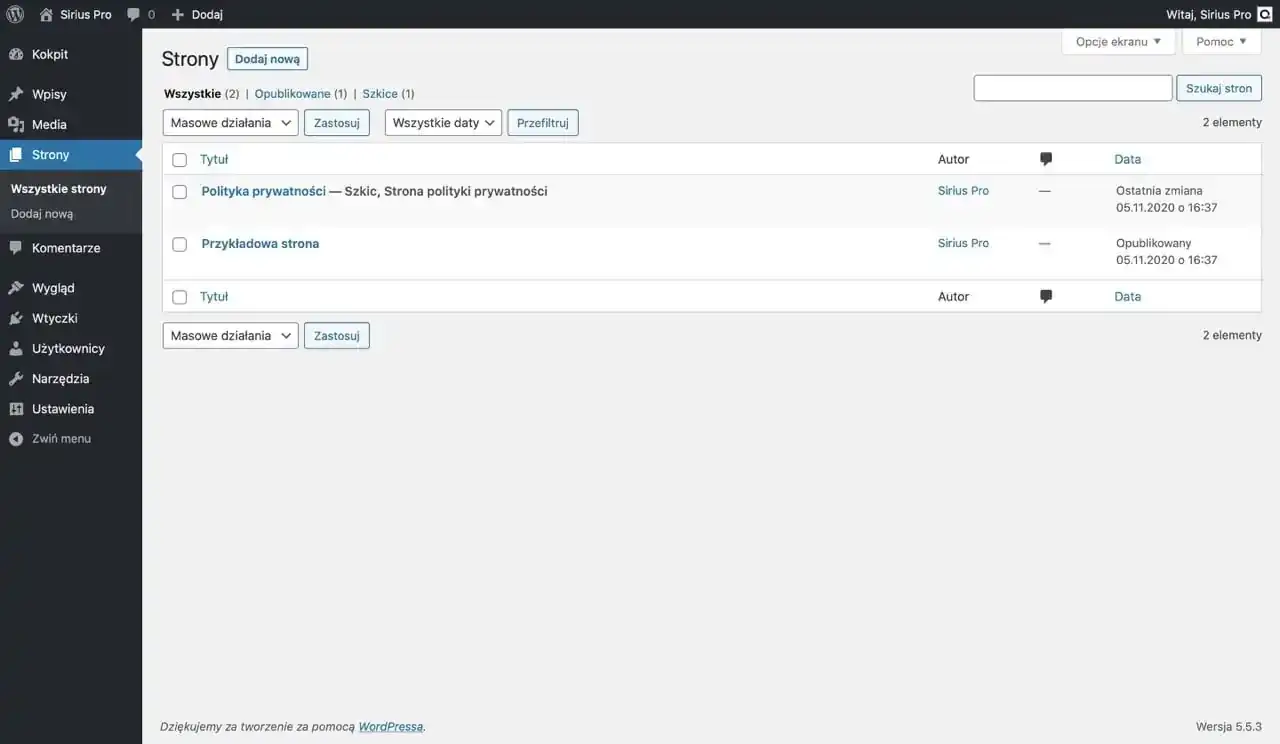This screenshot has width=1280, height=744.
Task: Check the Przykładowa strona row checkbox
Action: click(179, 243)
